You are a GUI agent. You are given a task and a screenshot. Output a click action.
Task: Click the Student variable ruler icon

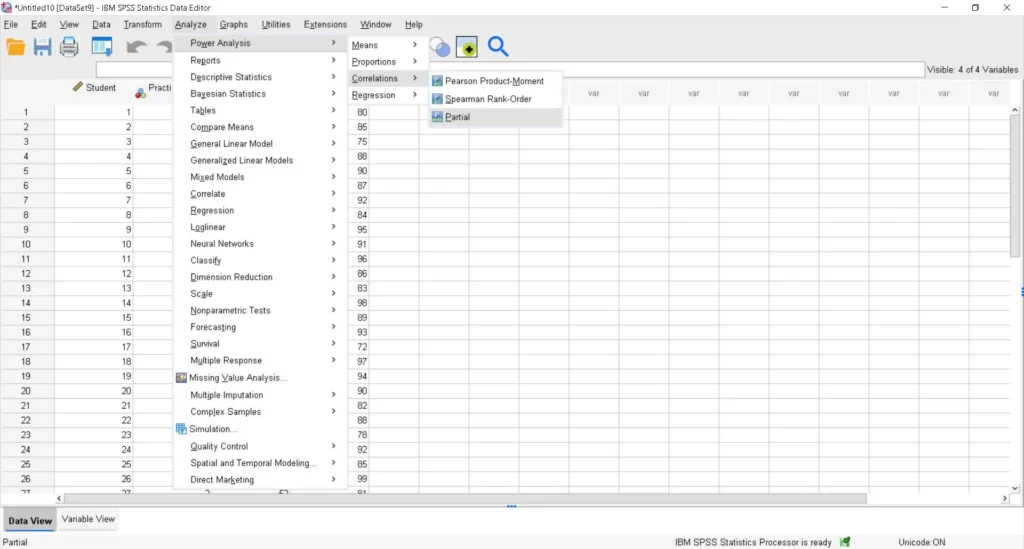point(78,87)
